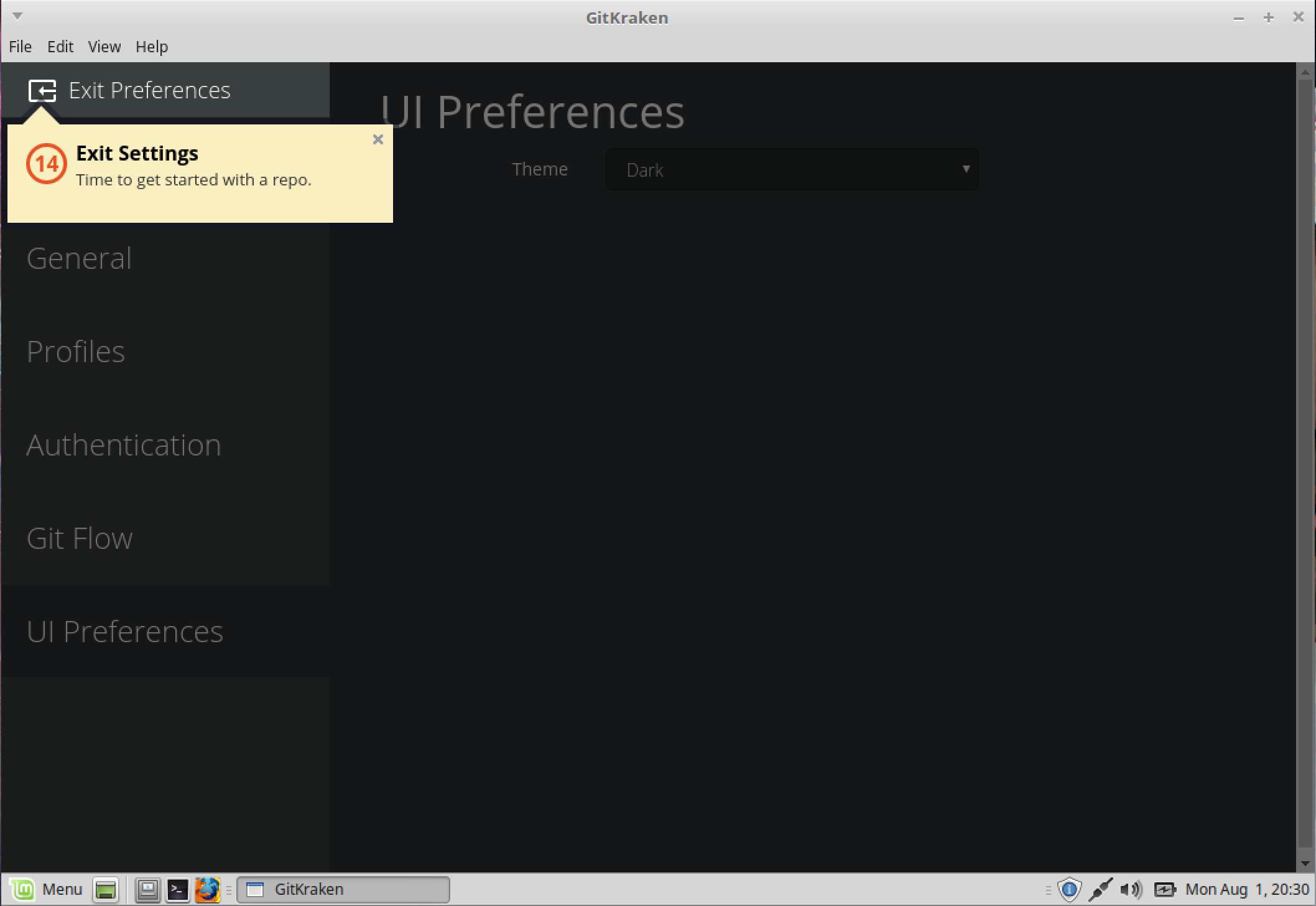This screenshot has height=906, width=1316.
Task: Open the file manager launcher in taskbar
Action: [x=148, y=890]
